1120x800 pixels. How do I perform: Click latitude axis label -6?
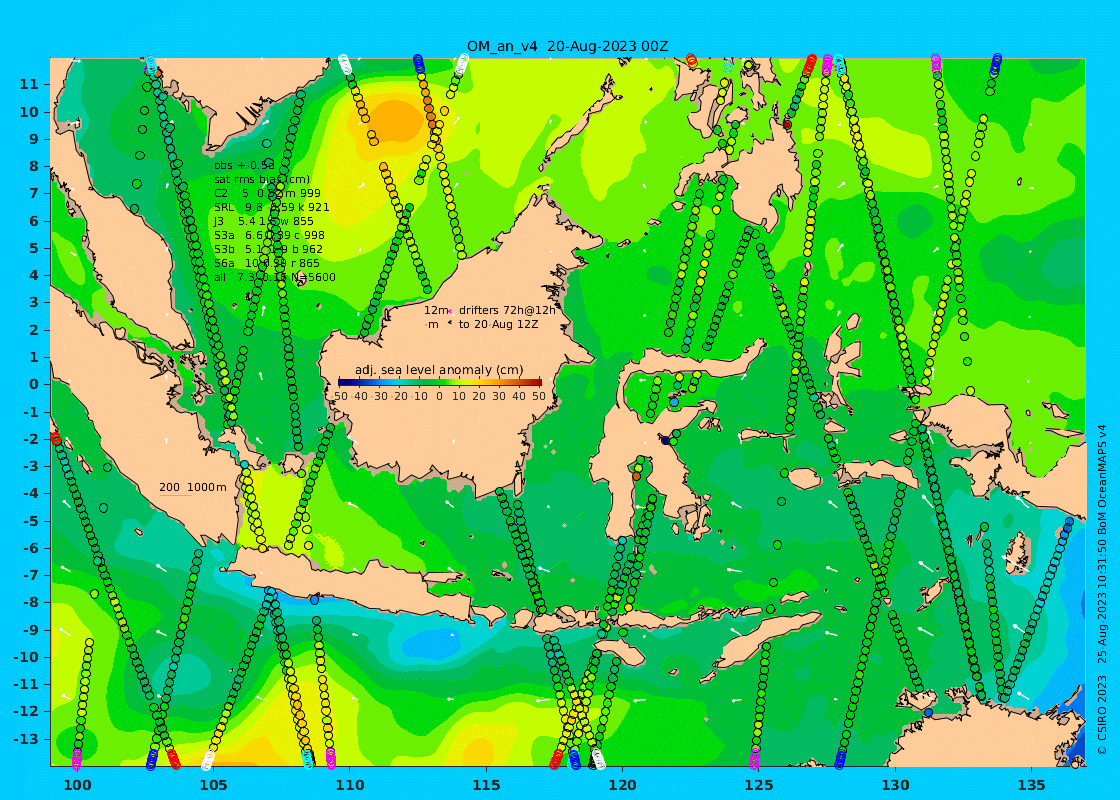tap(31, 548)
